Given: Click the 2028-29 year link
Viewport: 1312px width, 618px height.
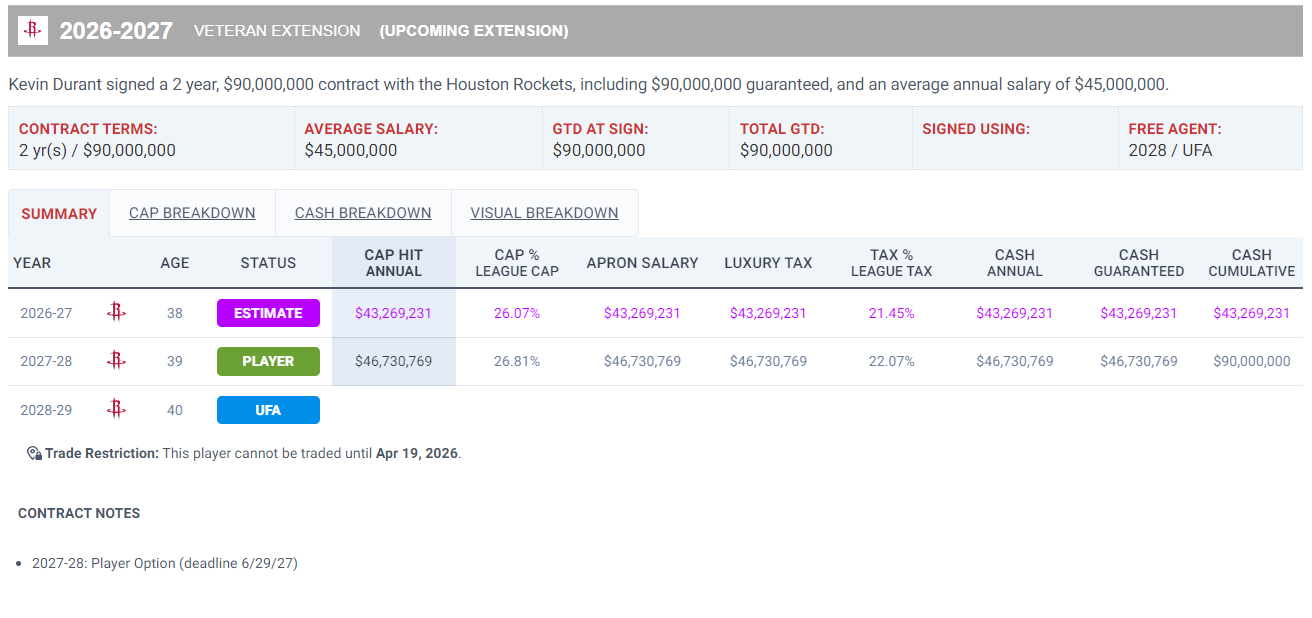Looking at the screenshot, I should coord(46,409).
